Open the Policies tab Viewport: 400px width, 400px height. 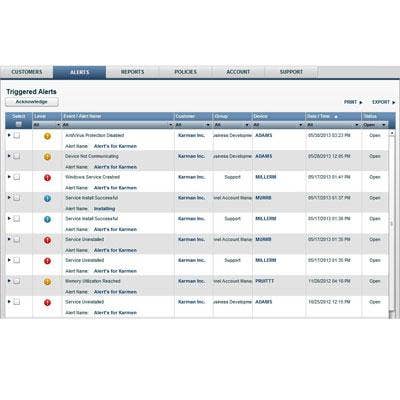pyautogui.click(x=185, y=72)
